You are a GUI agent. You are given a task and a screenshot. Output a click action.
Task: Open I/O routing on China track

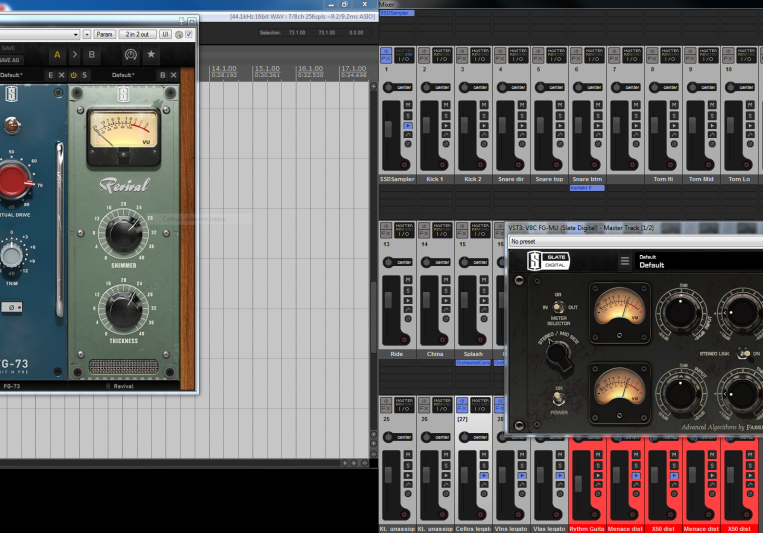coord(442,230)
